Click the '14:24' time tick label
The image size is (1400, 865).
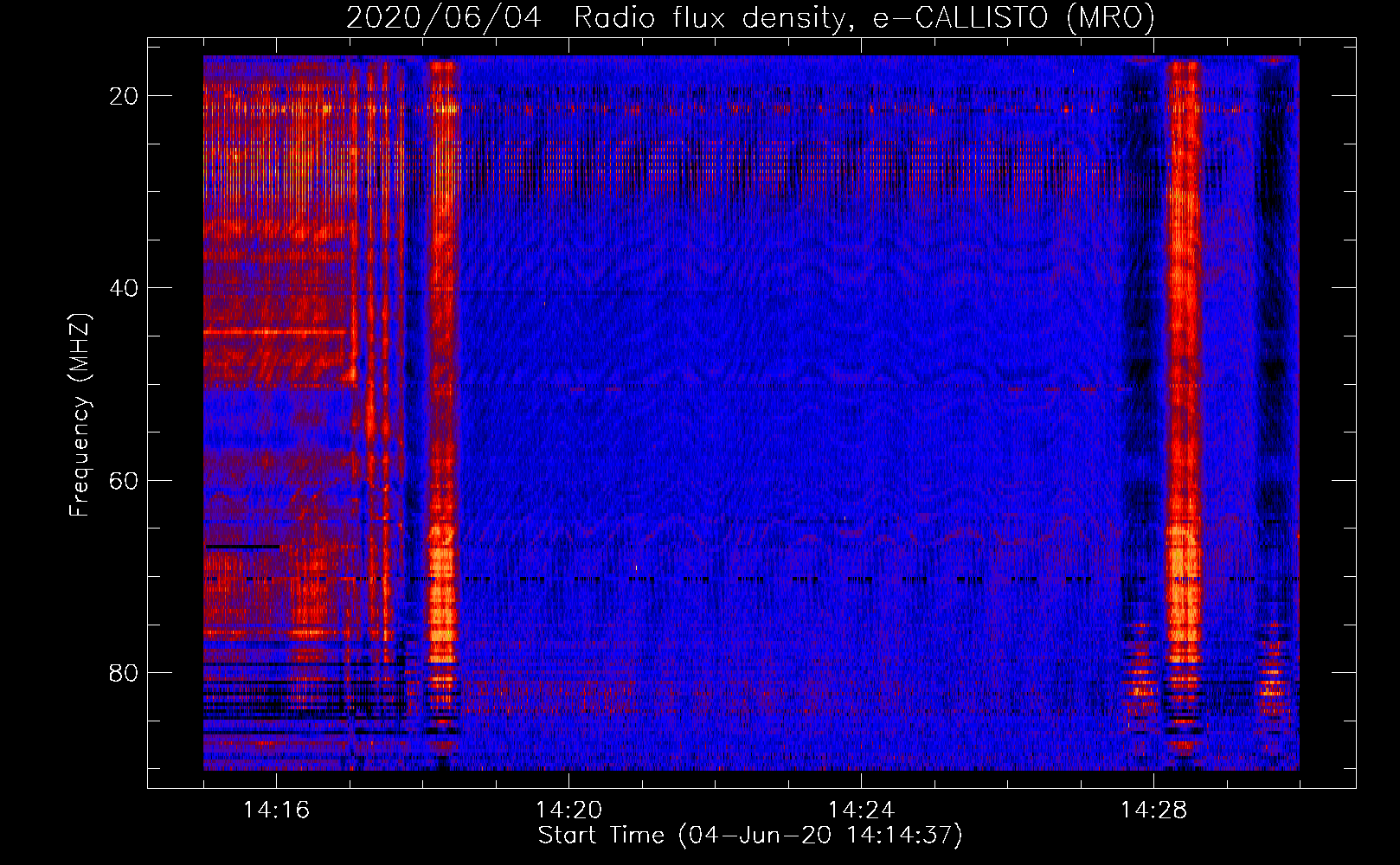click(861, 811)
